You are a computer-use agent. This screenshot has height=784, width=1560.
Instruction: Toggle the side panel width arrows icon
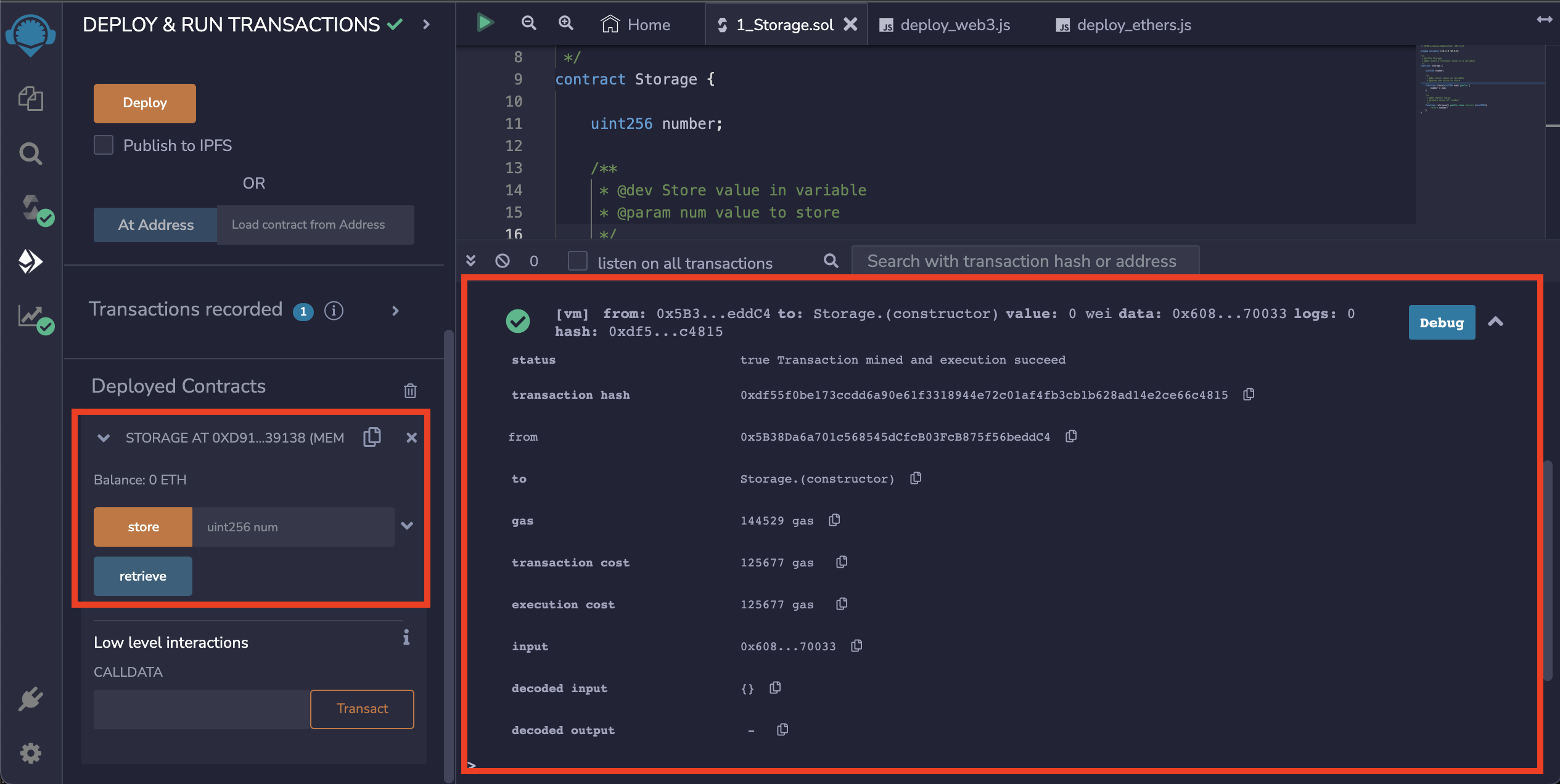pos(1544,20)
